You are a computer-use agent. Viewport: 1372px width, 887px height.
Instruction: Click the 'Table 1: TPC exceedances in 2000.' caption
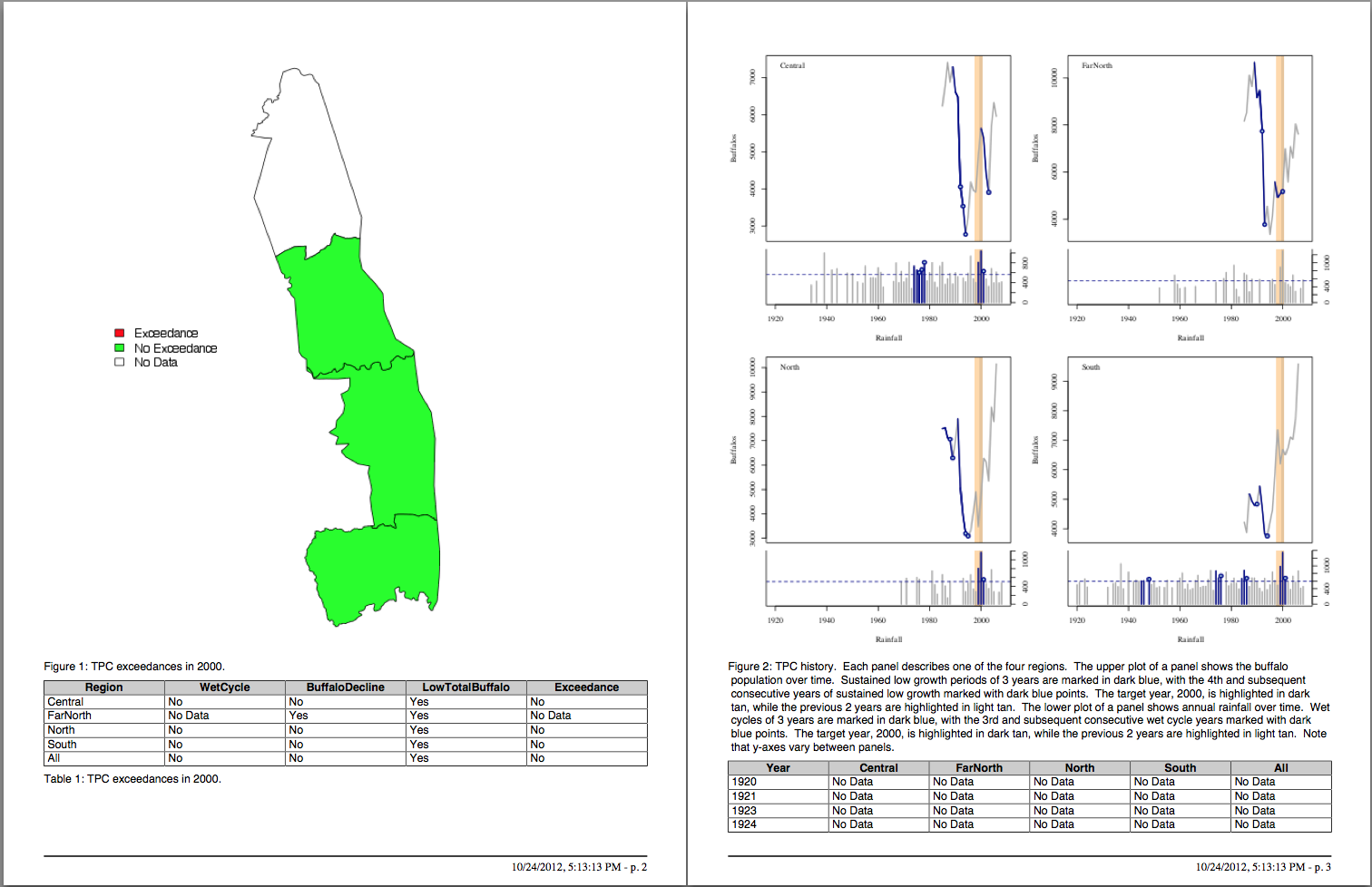pos(132,778)
